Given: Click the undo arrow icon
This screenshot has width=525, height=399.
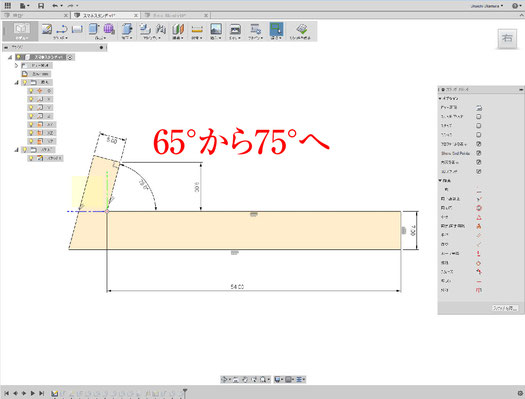Looking at the screenshot, I should (x=55, y=6).
